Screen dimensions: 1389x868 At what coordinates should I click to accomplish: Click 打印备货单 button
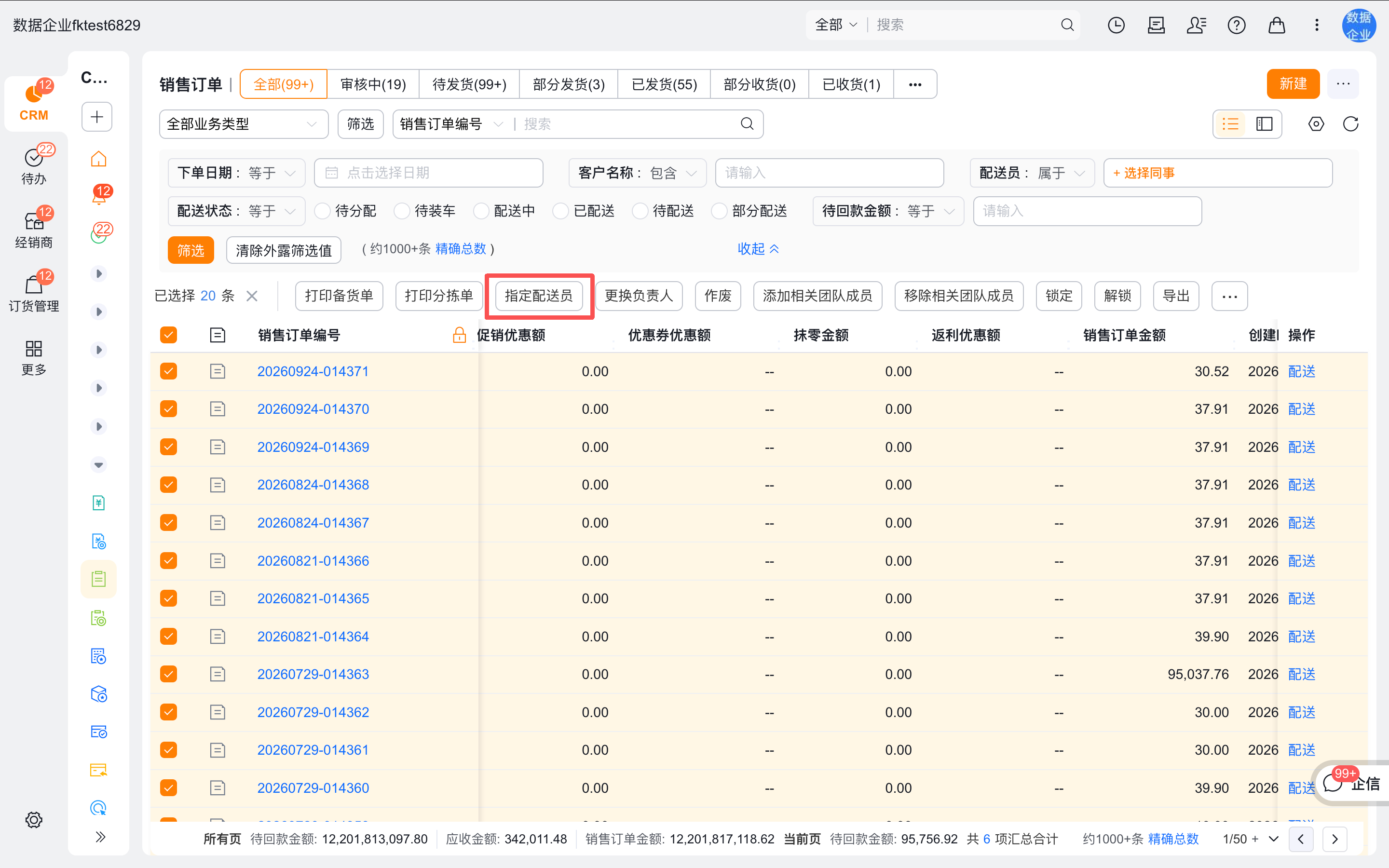339,296
